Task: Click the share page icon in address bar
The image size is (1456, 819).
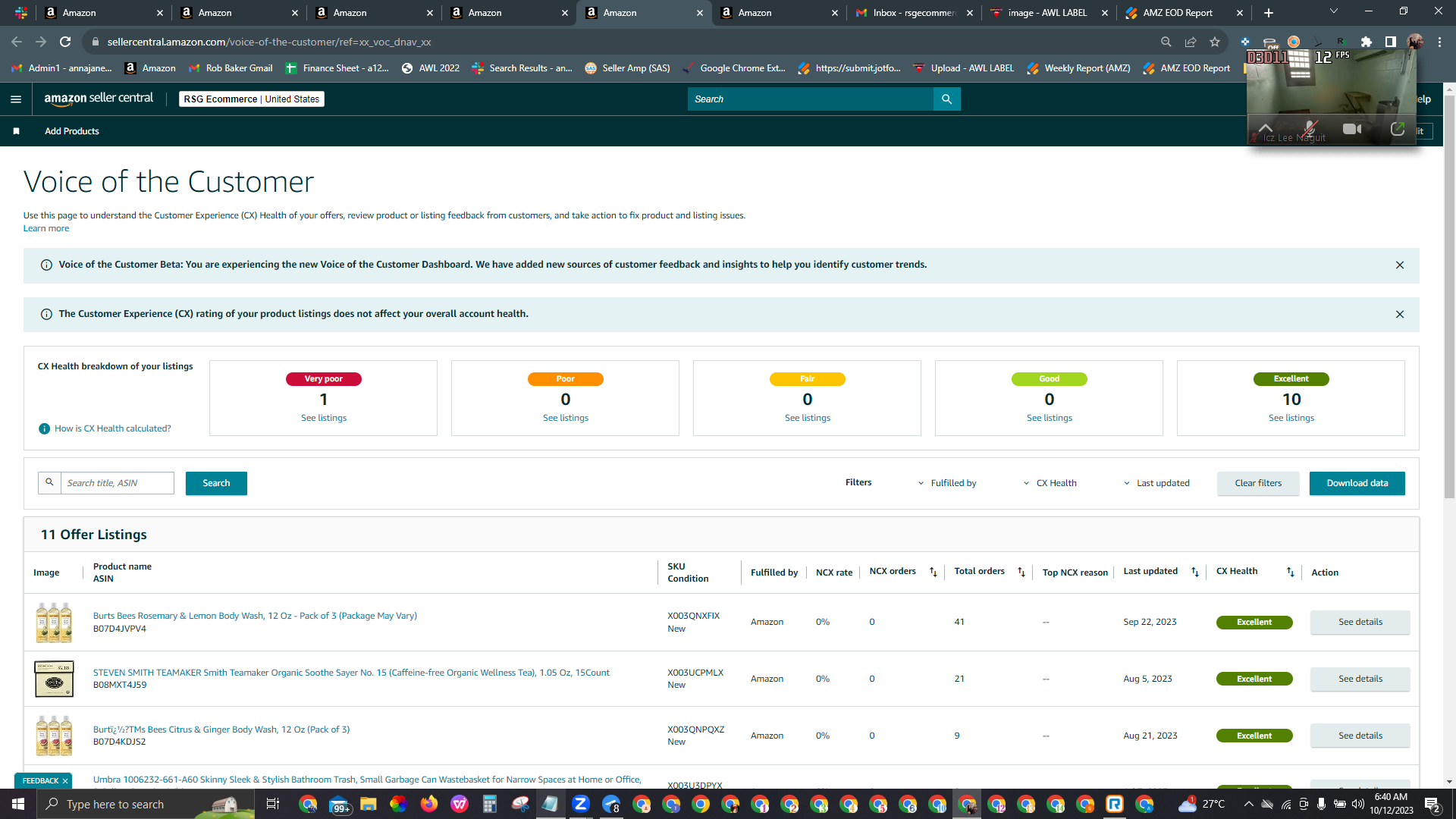Action: 1191,42
